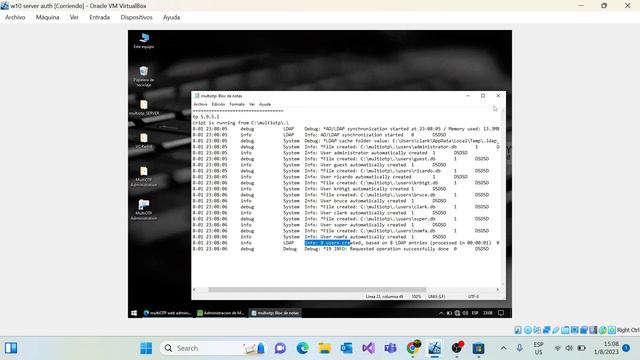Viewport: 640px width, 360px height.
Task: Click the host taskbar Search box
Action: click(213, 348)
